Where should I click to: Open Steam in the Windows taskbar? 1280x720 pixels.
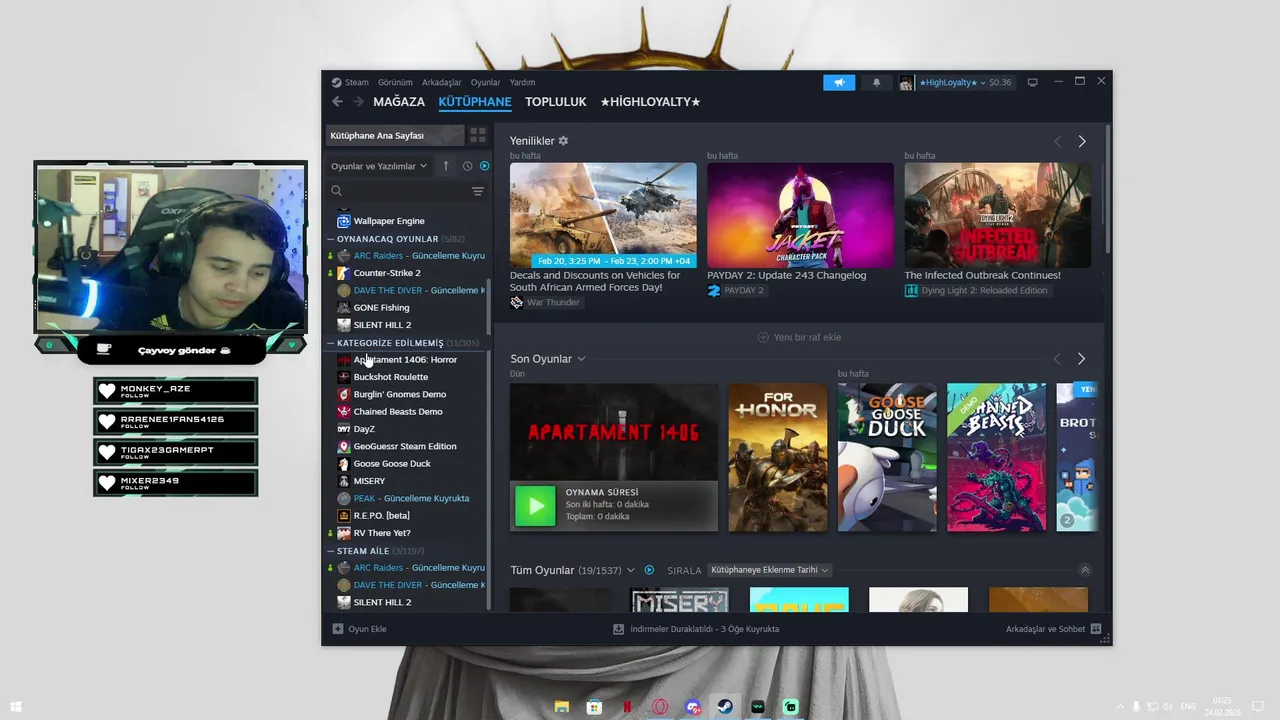coord(725,707)
